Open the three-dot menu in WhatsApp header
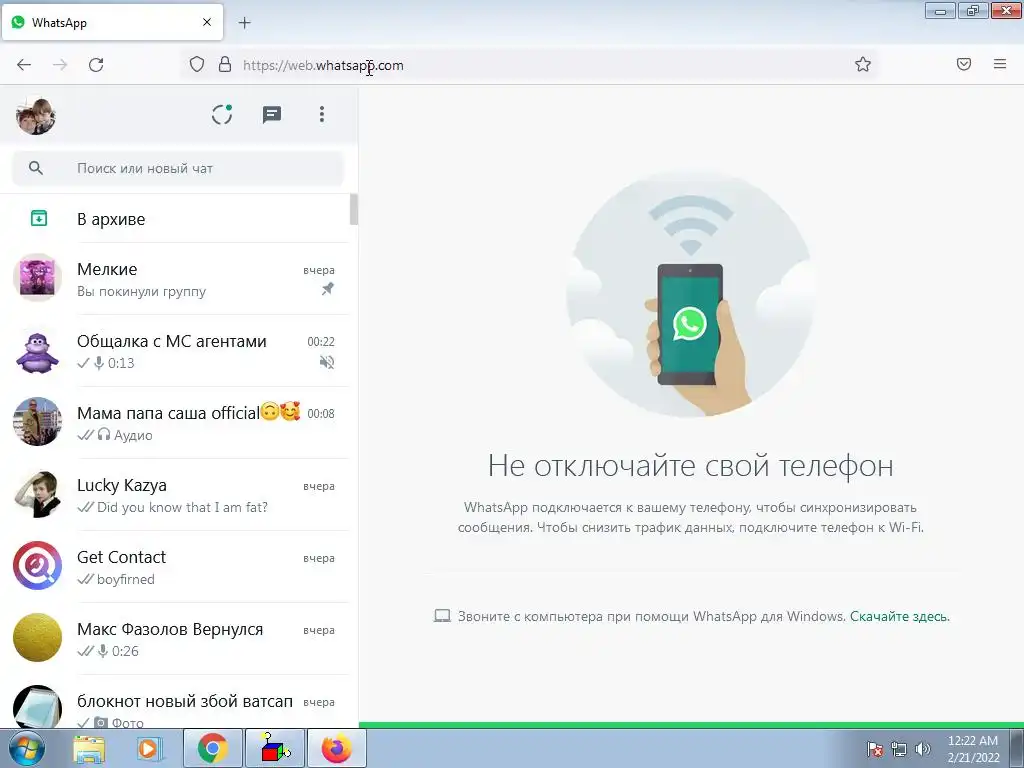Image resolution: width=1024 pixels, height=768 pixels. pos(321,114)
